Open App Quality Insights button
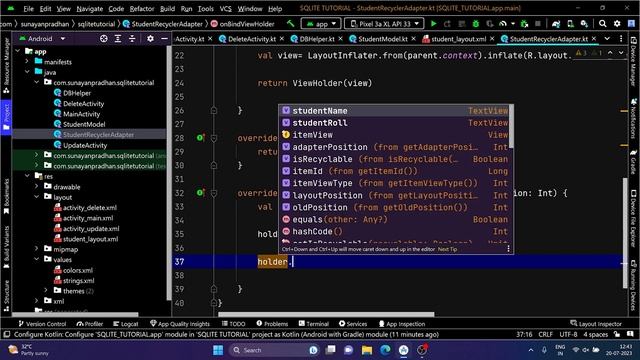 pos(180,324)
